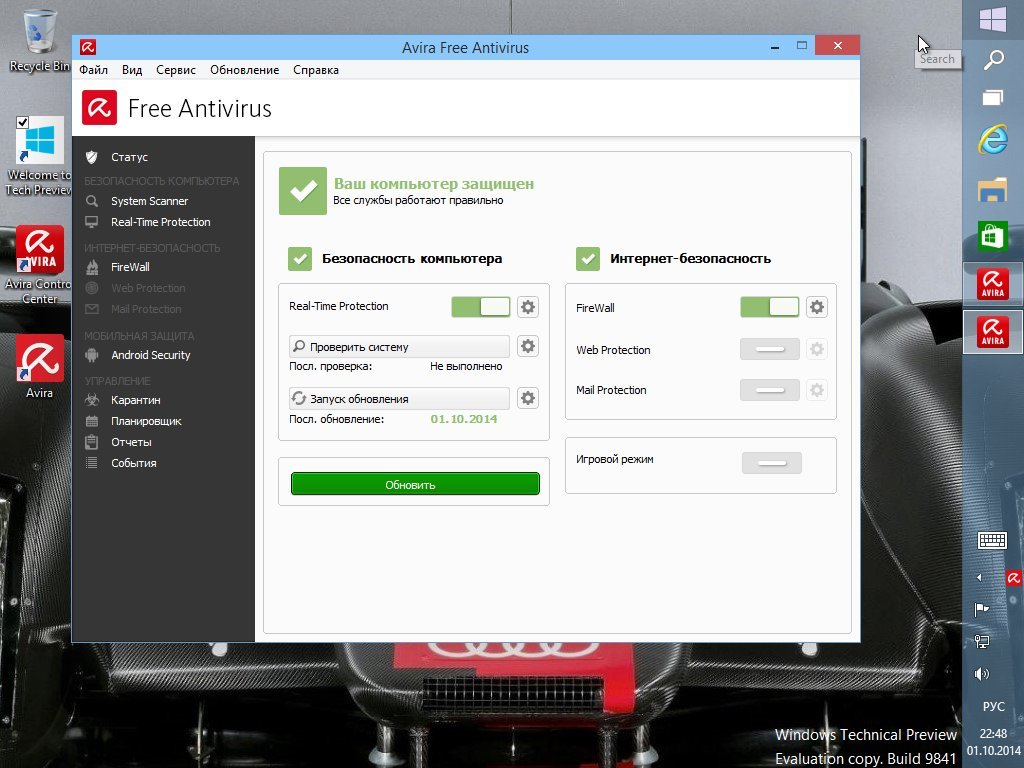
Task: Select the Avira desktop shortcut
Action: pyautogui.click(x=39, y=366)
